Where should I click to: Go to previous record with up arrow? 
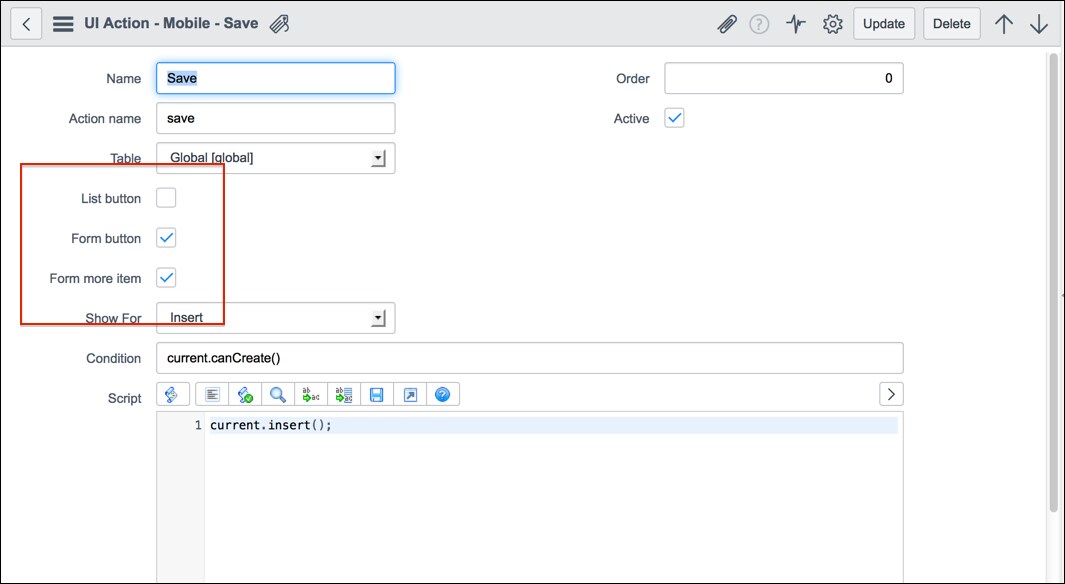click(x=1003, y=24)
